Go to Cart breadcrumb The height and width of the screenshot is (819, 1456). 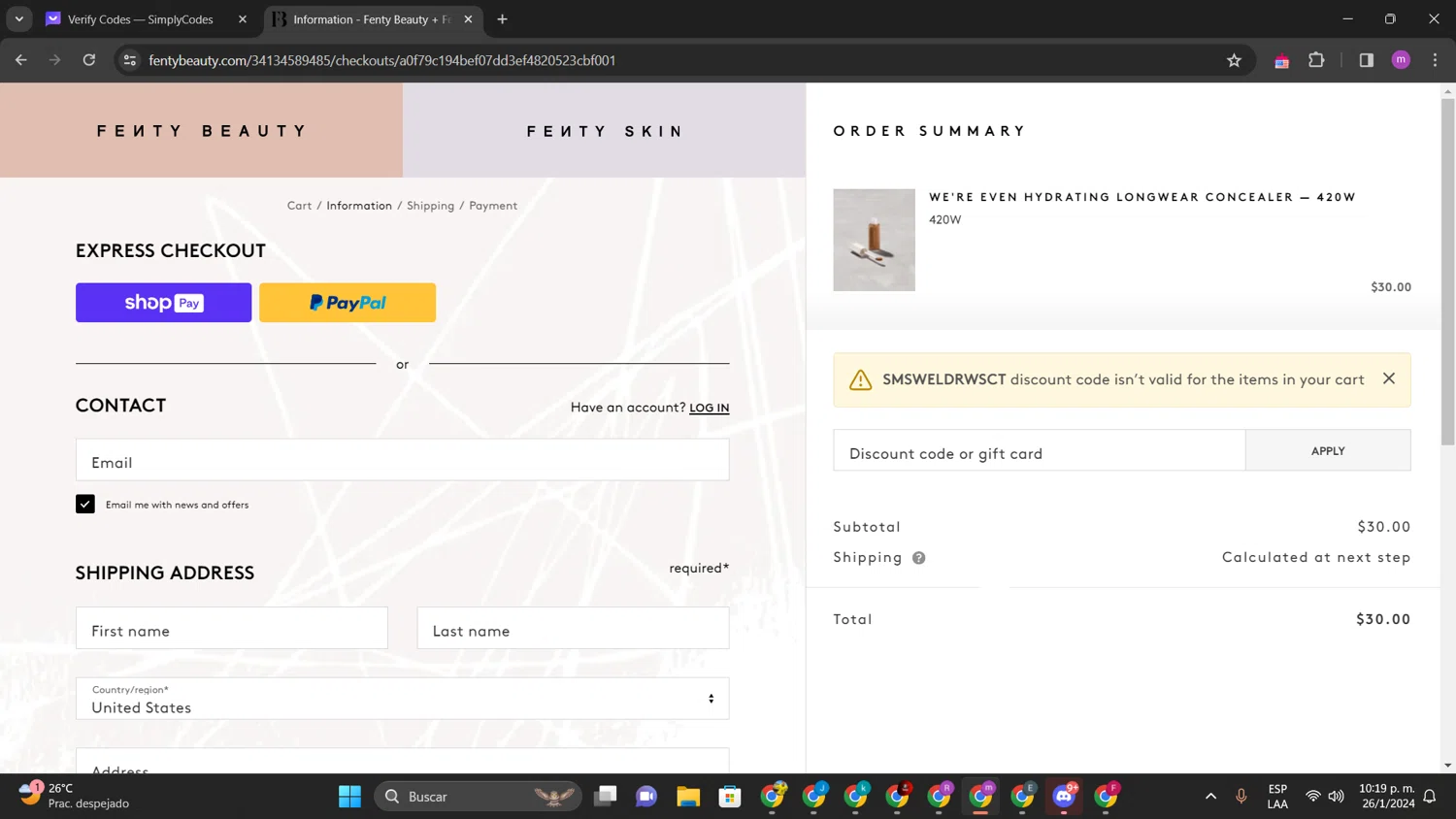click(x=299, y=206)
